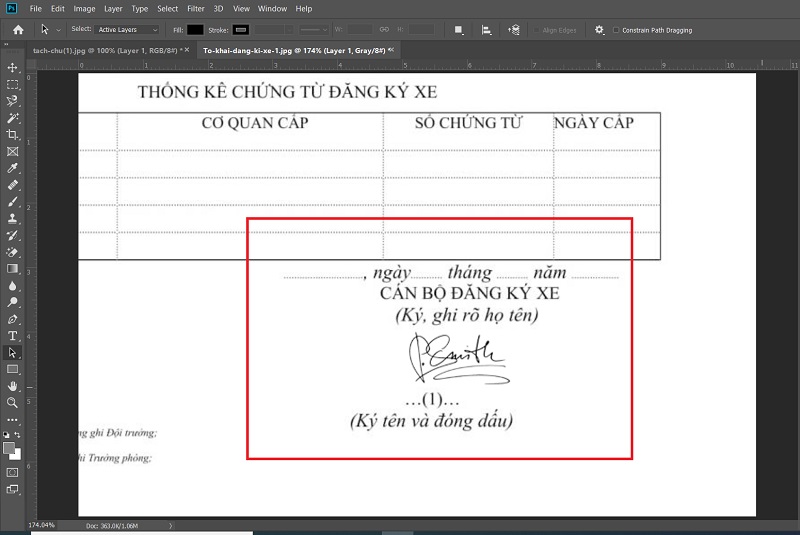Select the Hand tool
Viewport: 800px width, 535px height.
[x=12, y=386]
